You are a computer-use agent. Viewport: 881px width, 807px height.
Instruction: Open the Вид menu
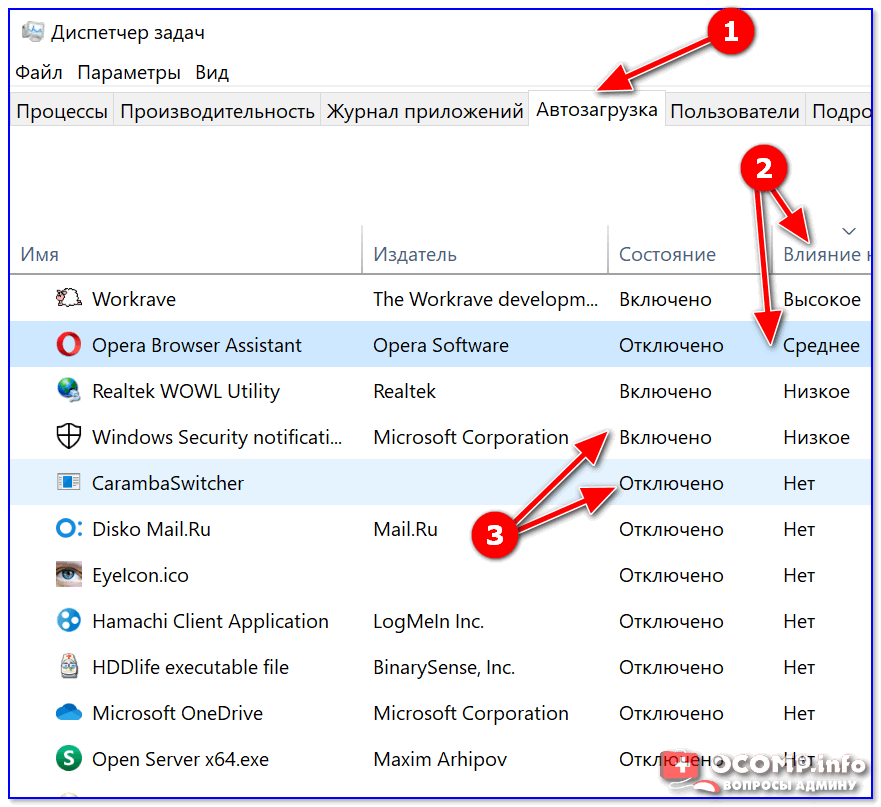point(212,72)
